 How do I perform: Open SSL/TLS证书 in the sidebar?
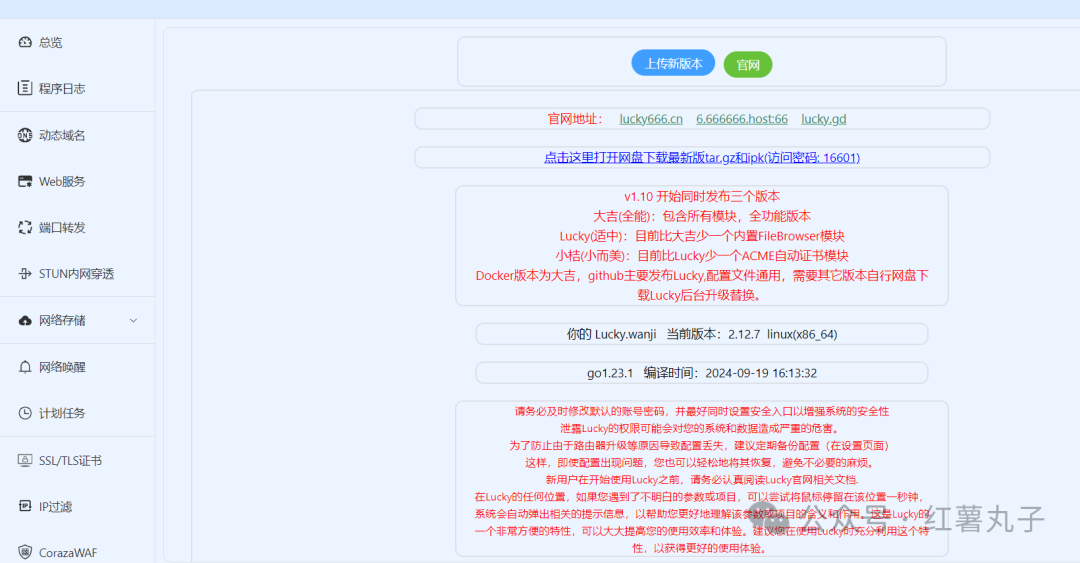[77, 460]
